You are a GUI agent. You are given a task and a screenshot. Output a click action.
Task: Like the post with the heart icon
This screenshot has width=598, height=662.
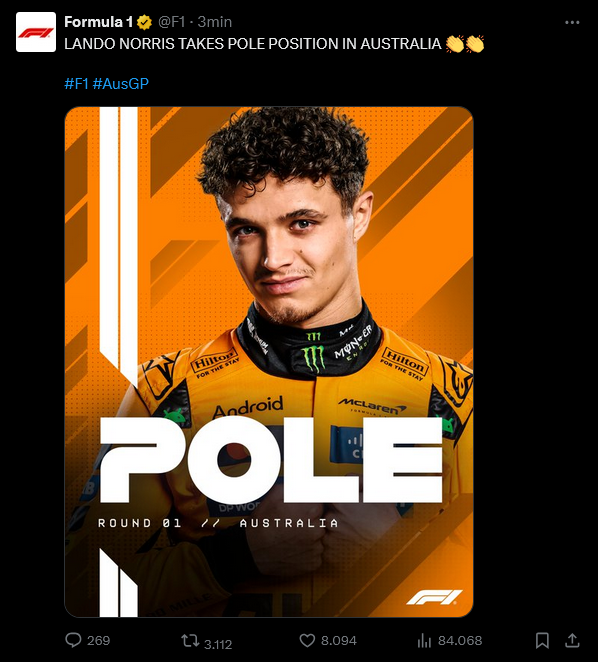(x=307, y=640)
